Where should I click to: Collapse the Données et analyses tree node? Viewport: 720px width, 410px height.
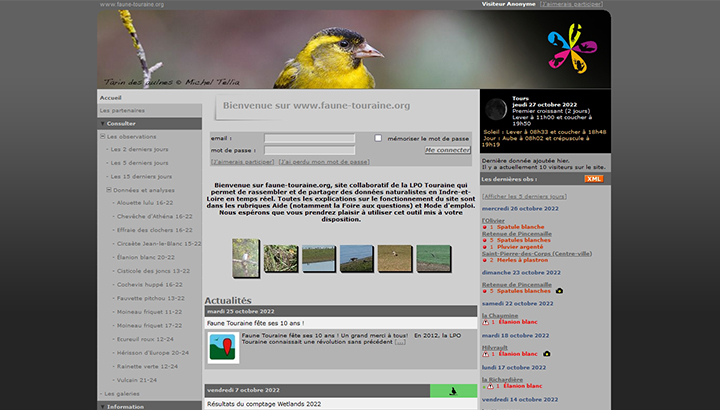pyautogui.click(x=109, y=190)
